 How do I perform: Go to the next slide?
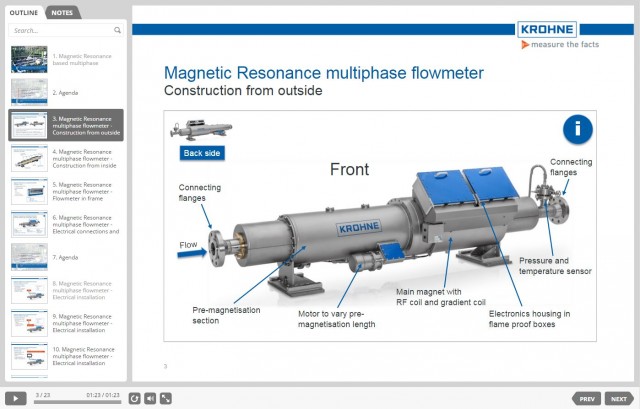coord(619,398)
